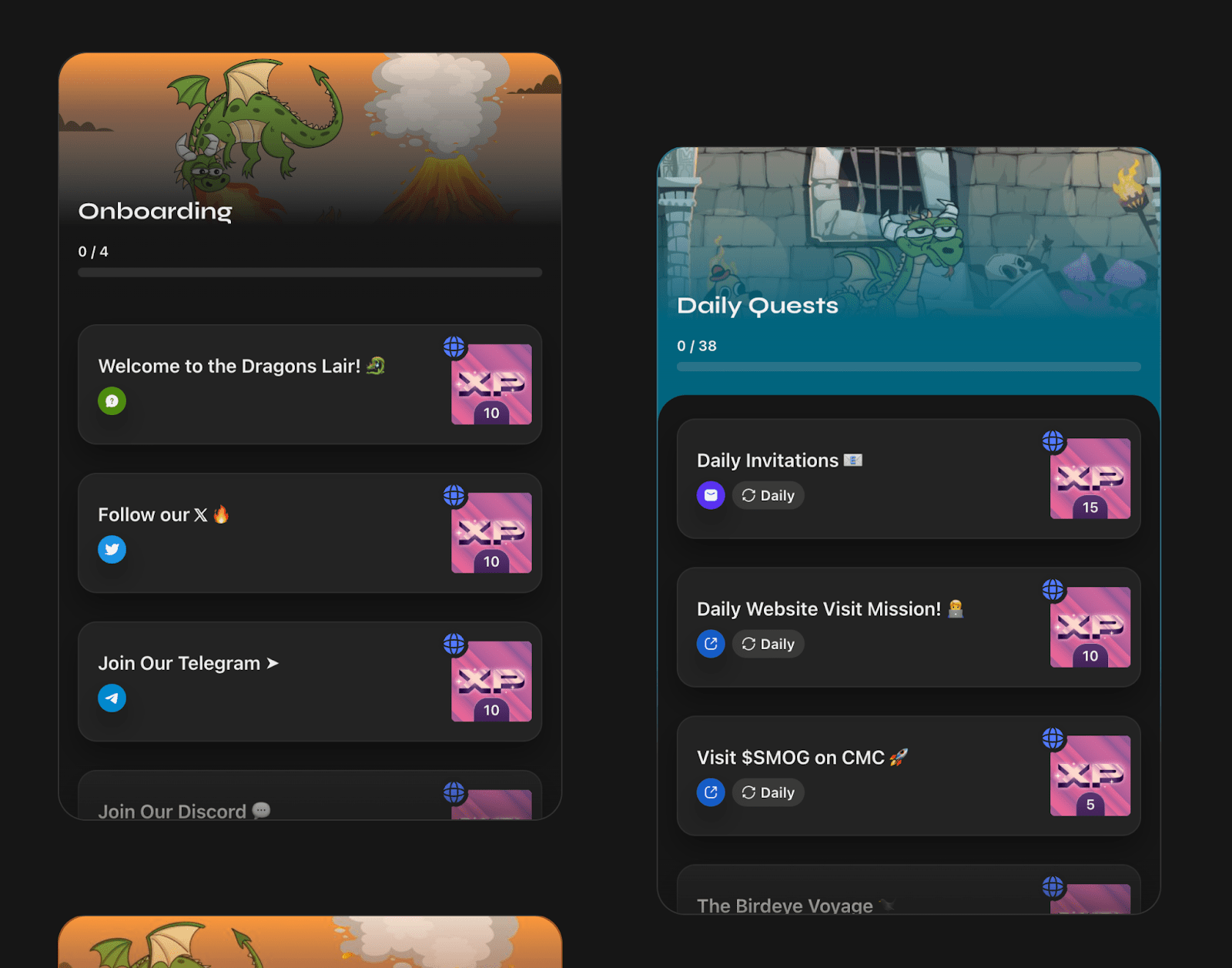Click the globe icon on Follow our X card

pos(454,495)
